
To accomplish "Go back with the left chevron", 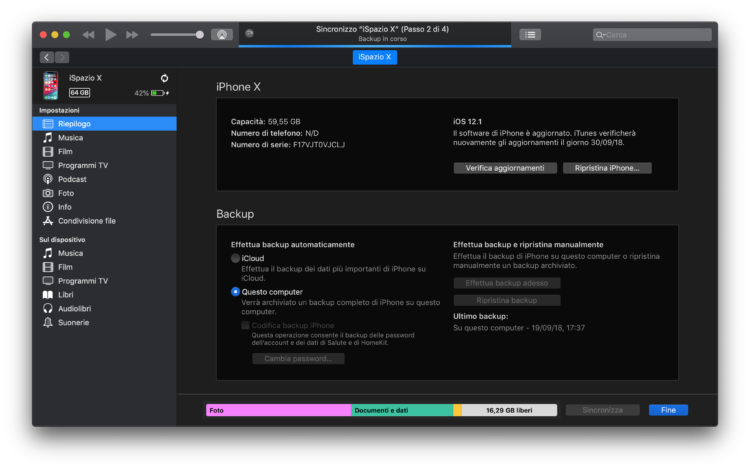I will coord(47,57).
